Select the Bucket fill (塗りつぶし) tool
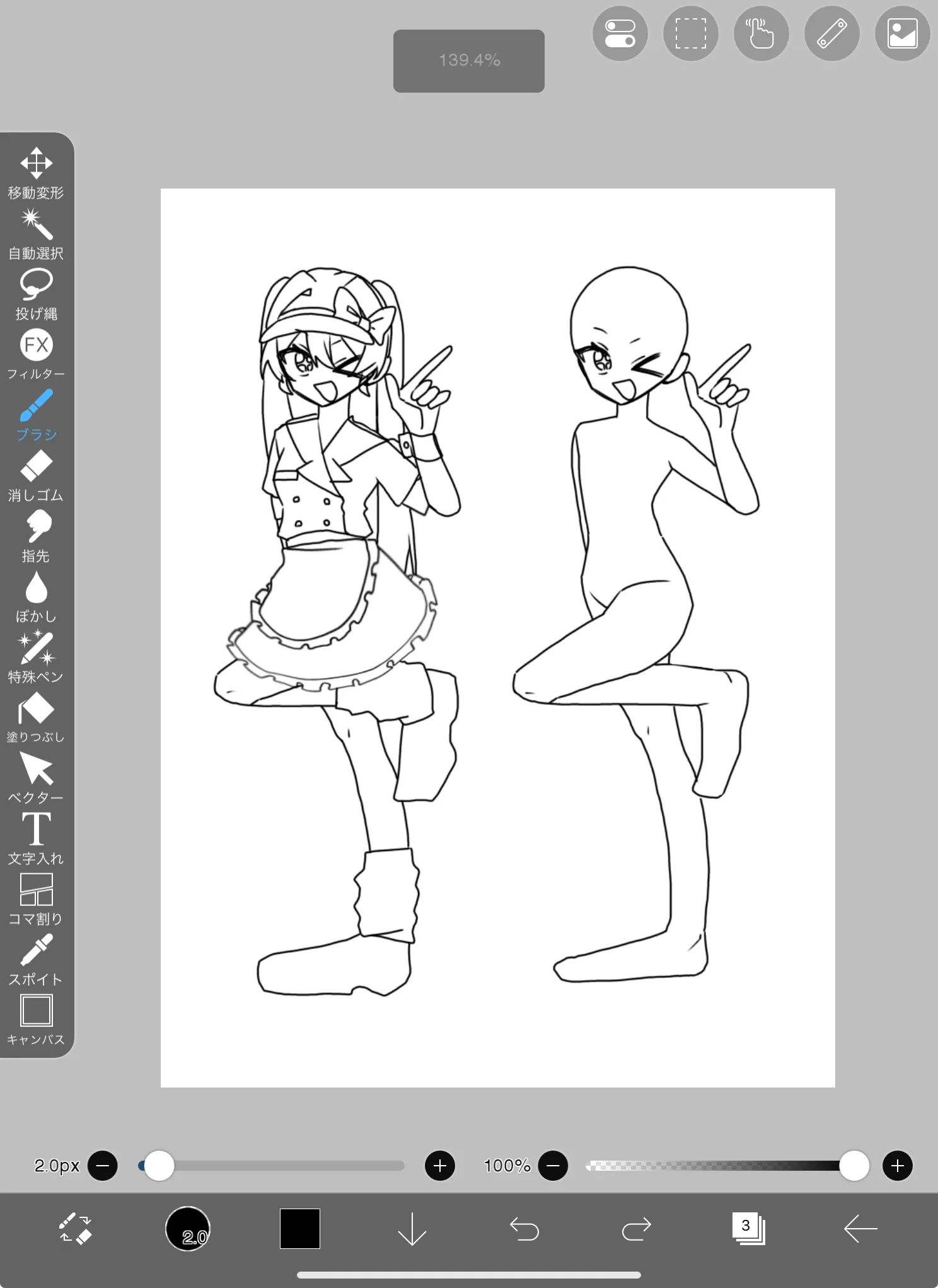The image size is (938, 1288). [x=36, y=718]
